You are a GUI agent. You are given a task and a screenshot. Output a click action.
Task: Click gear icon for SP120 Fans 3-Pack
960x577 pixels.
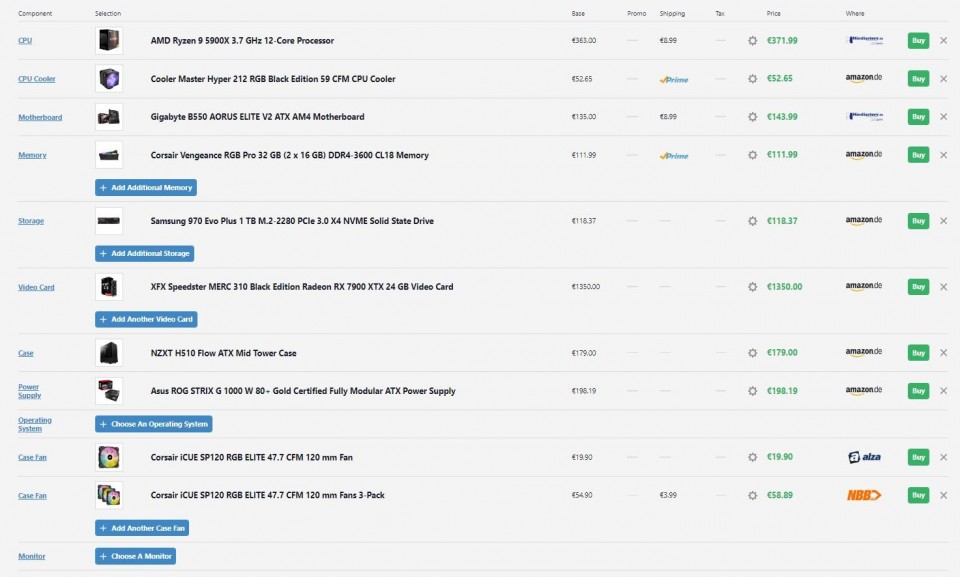[x=752, y=495]
